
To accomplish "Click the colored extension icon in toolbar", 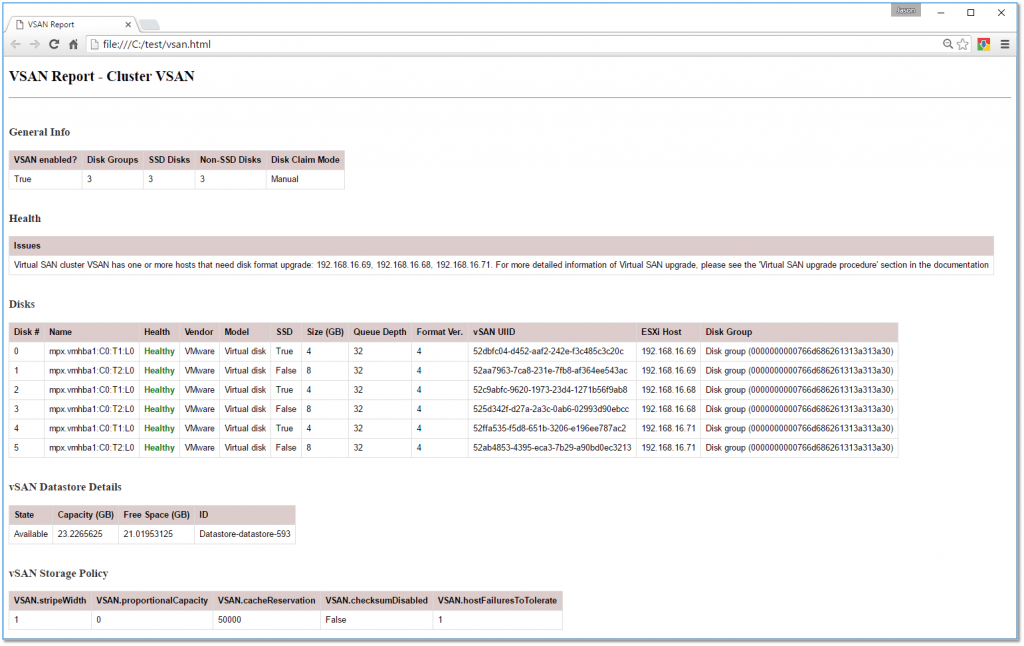I will (x=984, y=44).
